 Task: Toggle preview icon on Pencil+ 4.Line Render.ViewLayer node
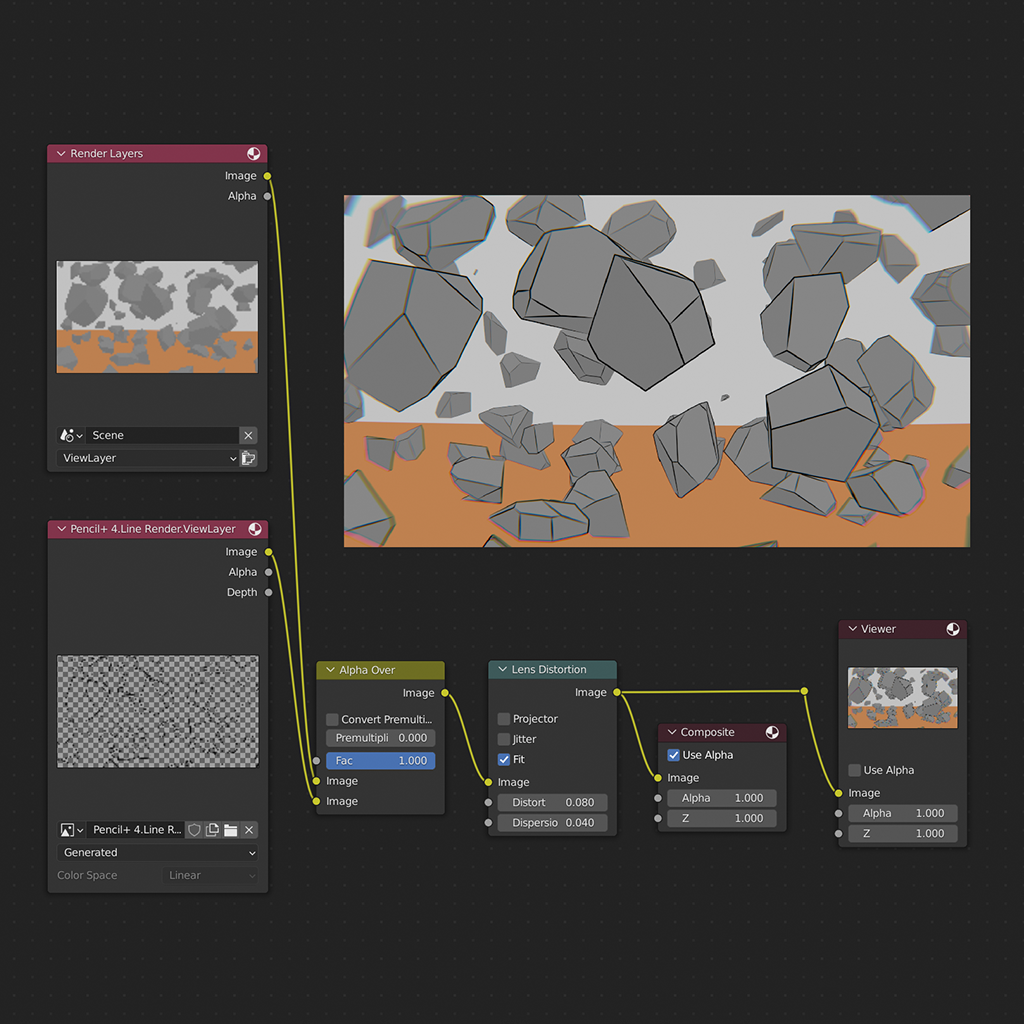click(255, 529)
